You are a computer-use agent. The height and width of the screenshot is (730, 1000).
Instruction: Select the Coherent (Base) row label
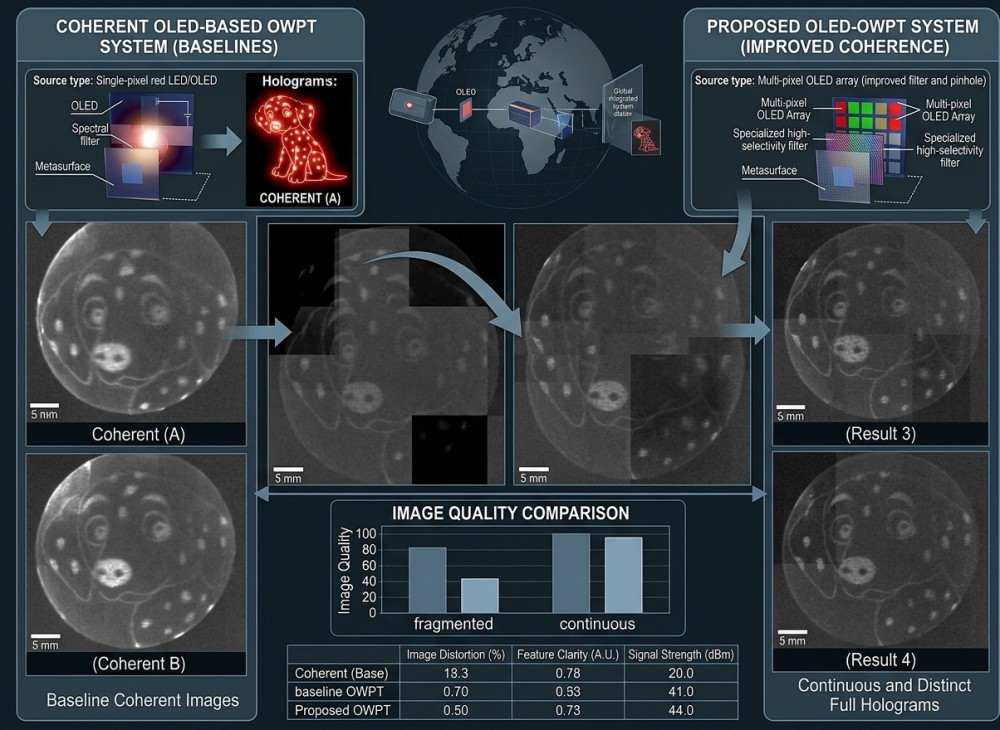point(341,673)
